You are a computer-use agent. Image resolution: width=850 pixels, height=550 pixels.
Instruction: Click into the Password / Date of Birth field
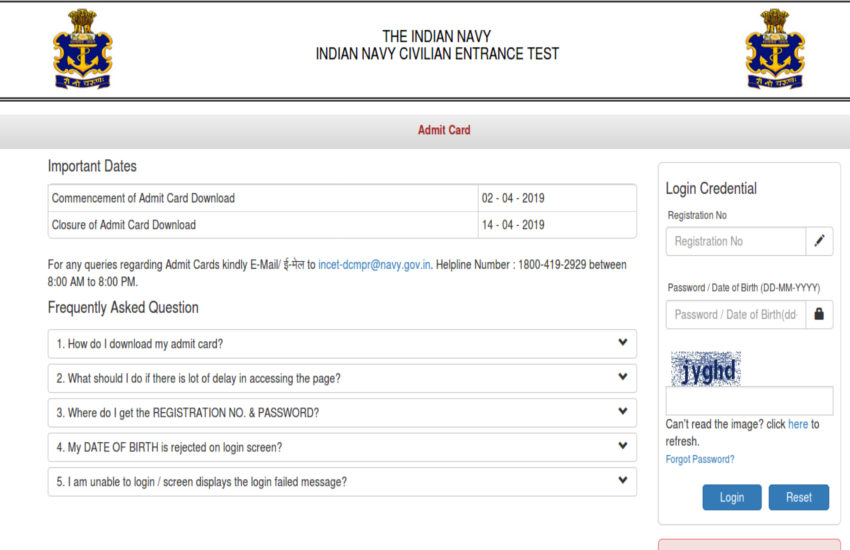click(x=735, y=314)
